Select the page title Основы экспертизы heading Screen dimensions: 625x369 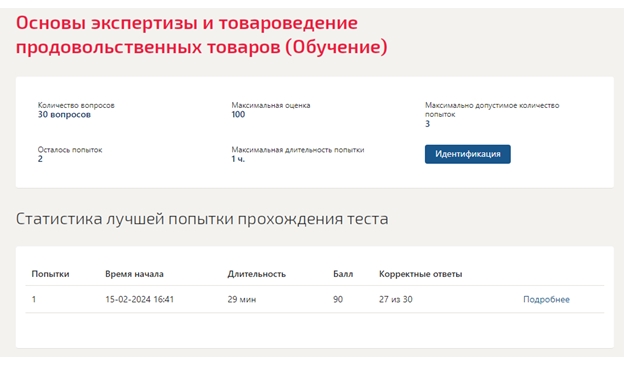pos(201,35)
